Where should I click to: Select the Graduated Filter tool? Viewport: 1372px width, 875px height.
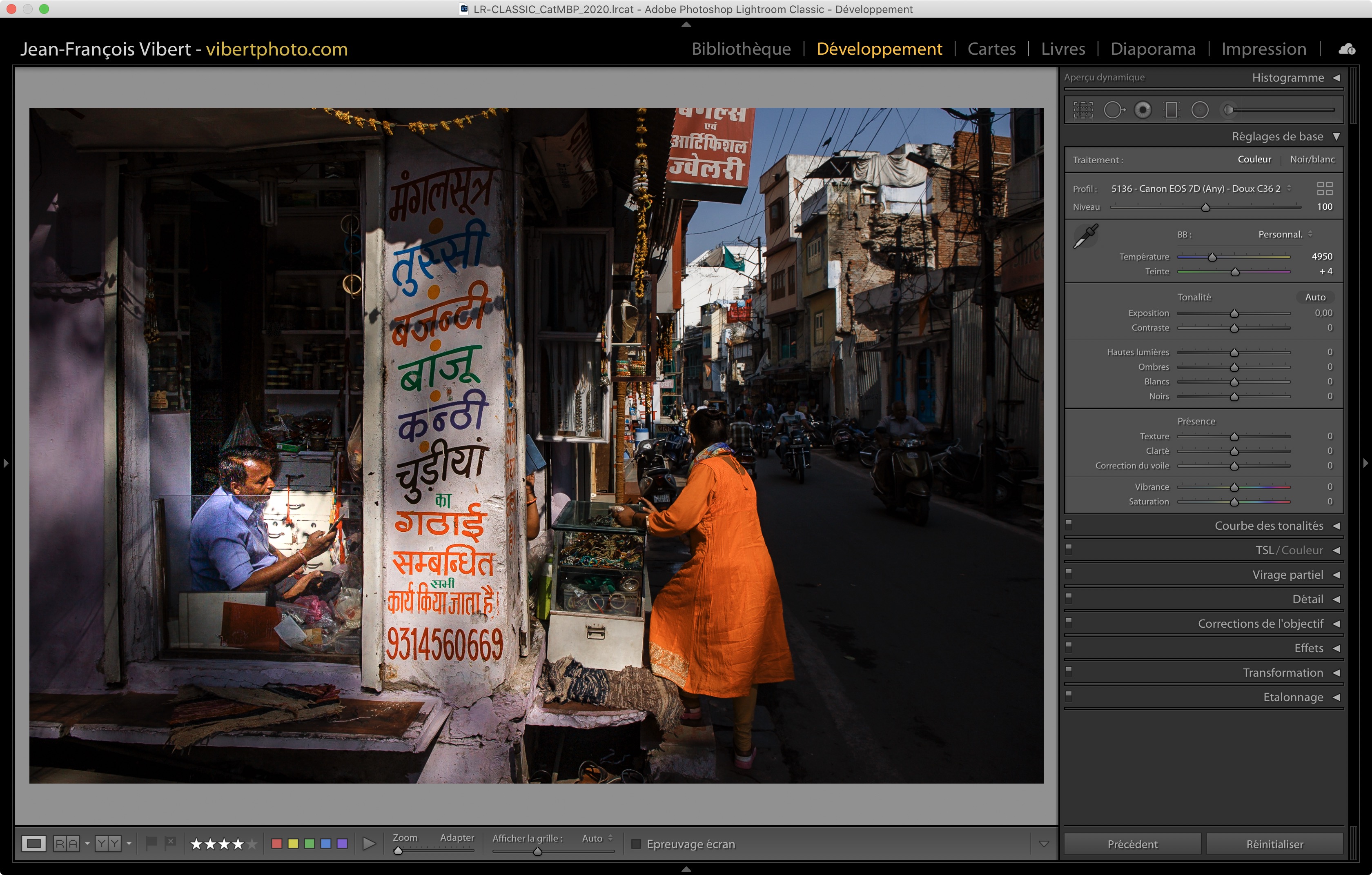click(x=1171, y=110)
